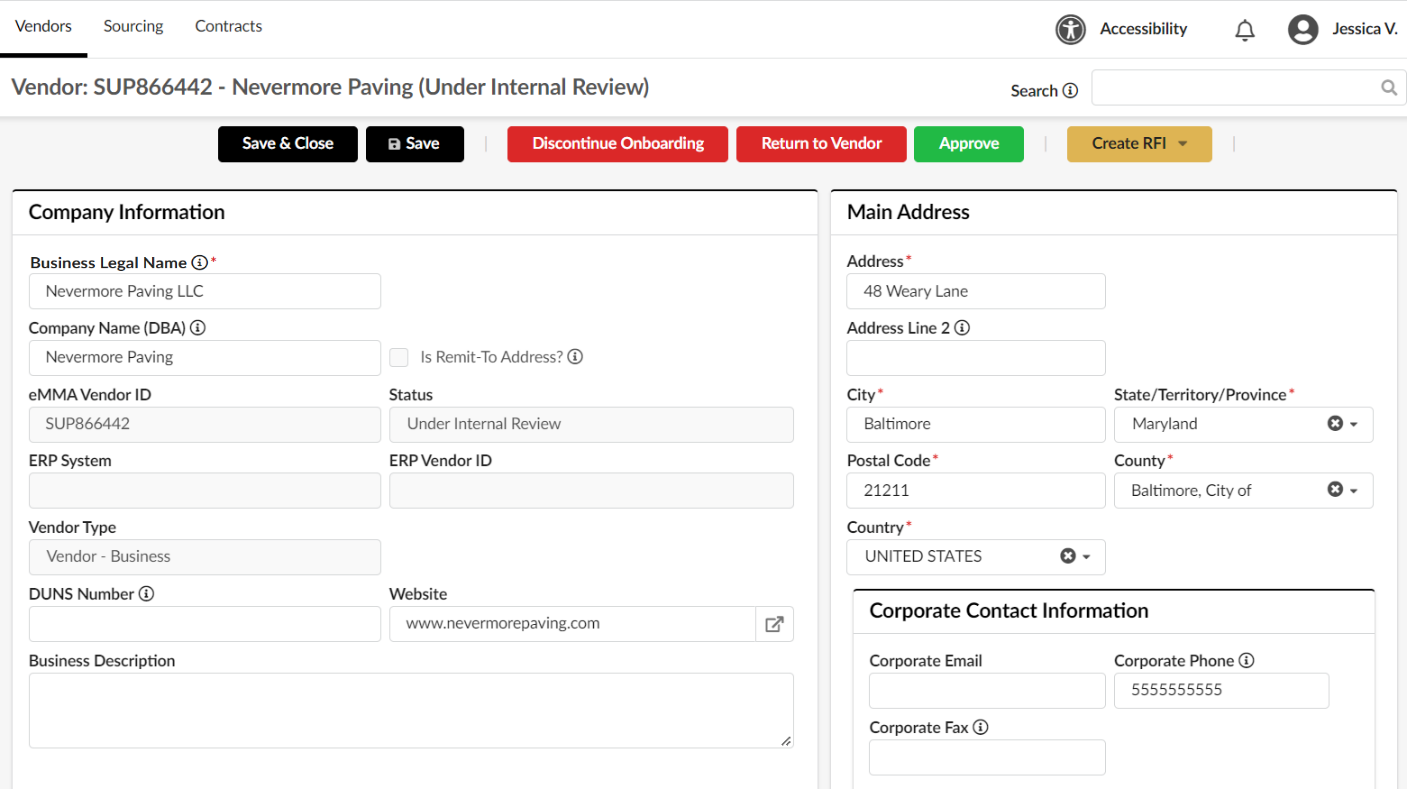
Task: Click Address Line 2 field
Action: click(976, 358)
